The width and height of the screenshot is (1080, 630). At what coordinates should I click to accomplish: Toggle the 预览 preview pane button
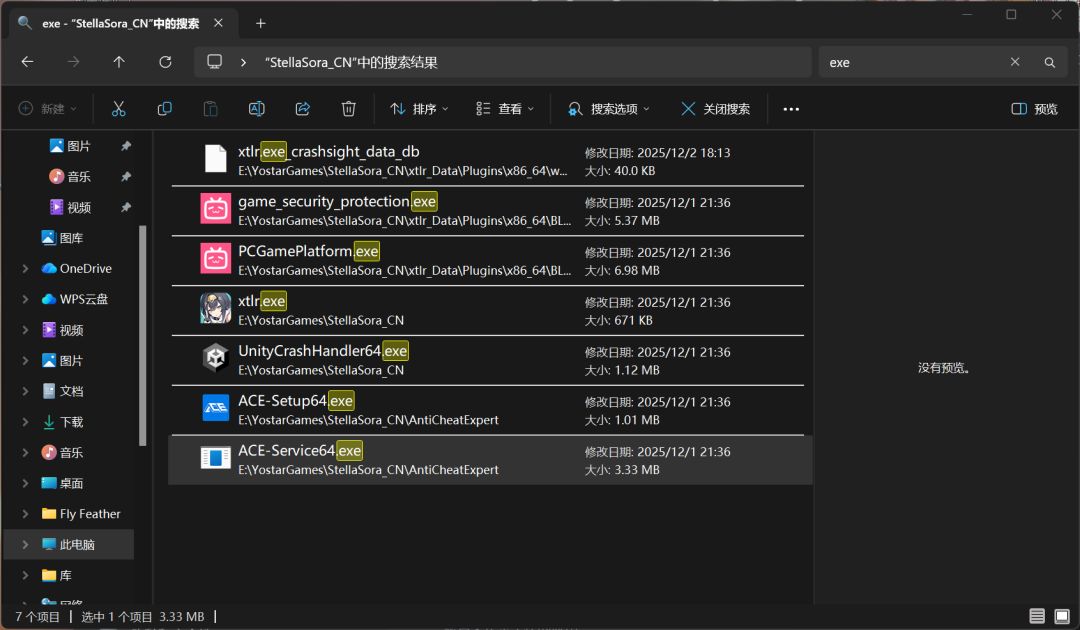(1034, 109)
